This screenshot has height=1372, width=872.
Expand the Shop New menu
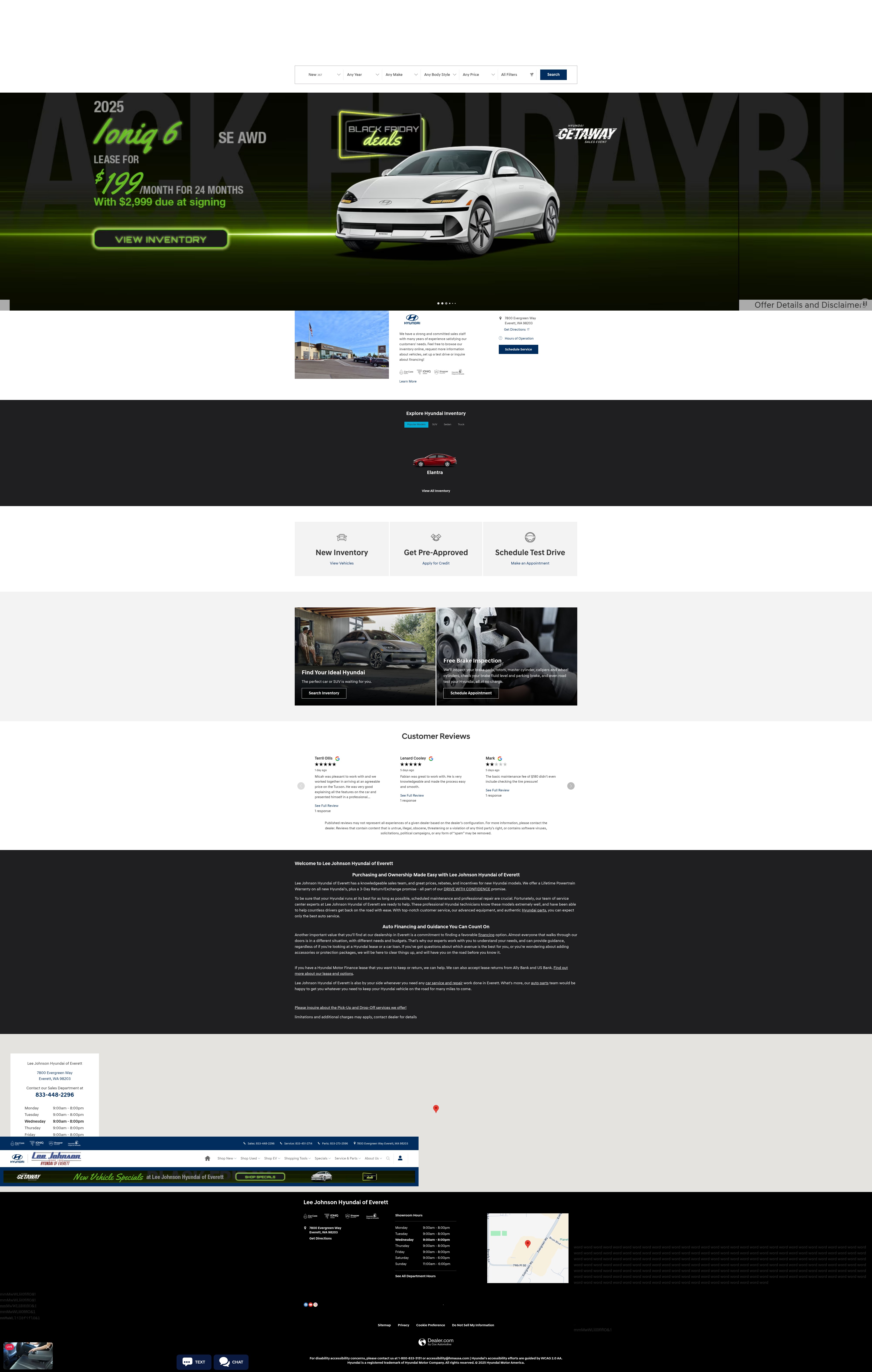click(x=227, y=1158)
